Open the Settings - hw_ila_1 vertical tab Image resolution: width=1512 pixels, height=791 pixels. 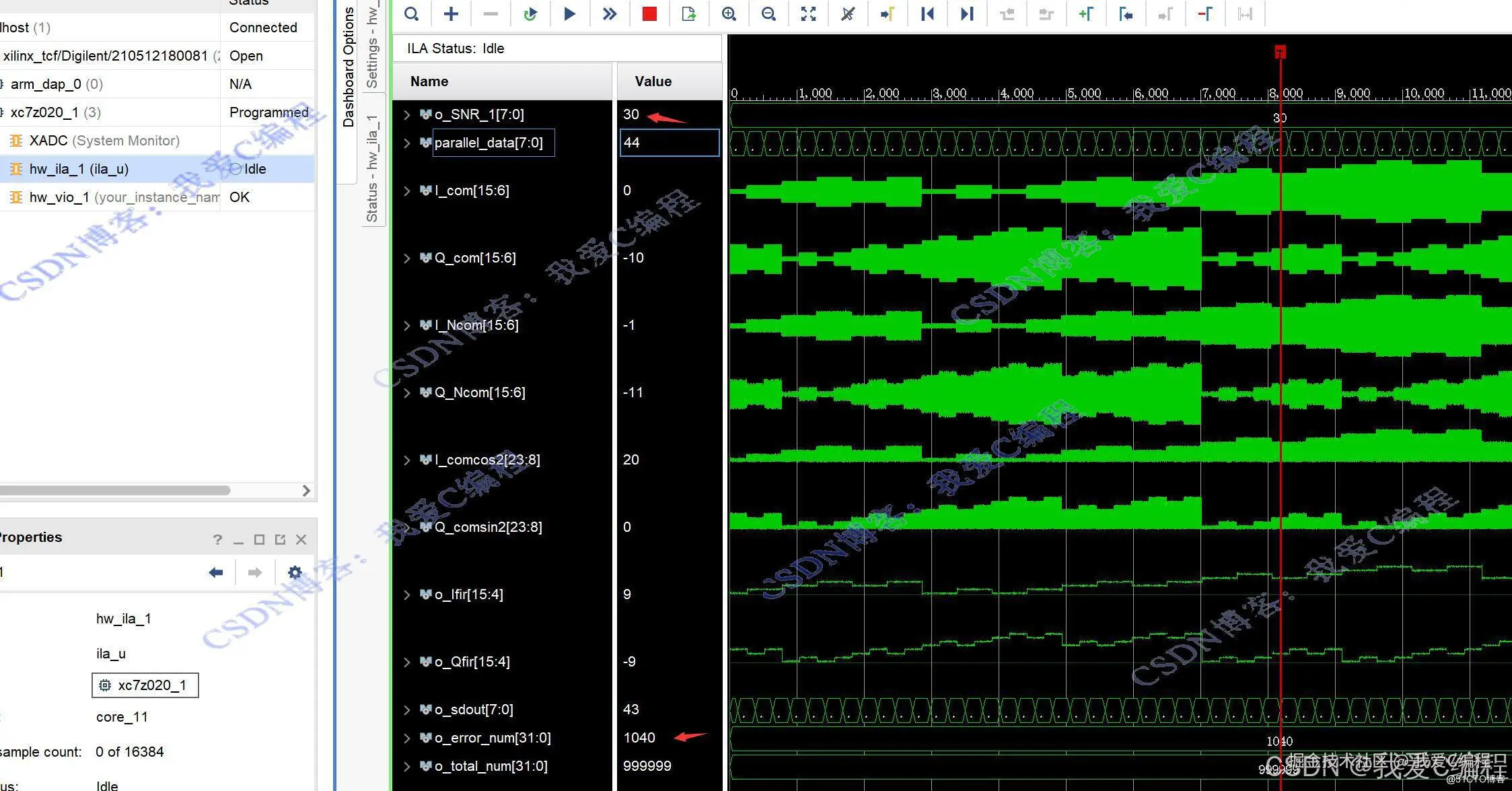point(372,46)
